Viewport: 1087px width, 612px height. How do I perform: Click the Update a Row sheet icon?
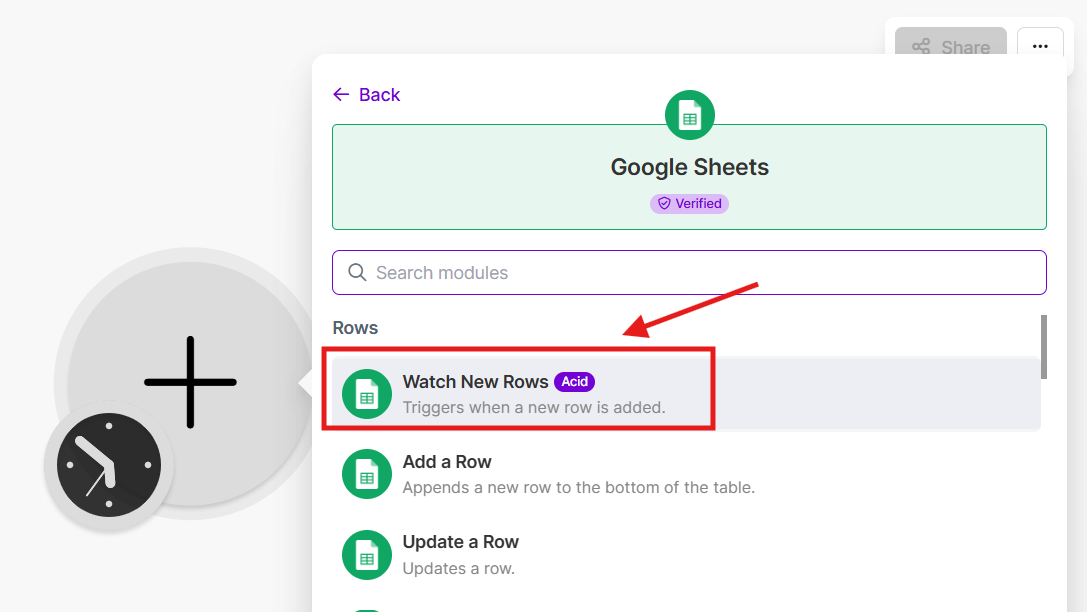pos(367,555)
